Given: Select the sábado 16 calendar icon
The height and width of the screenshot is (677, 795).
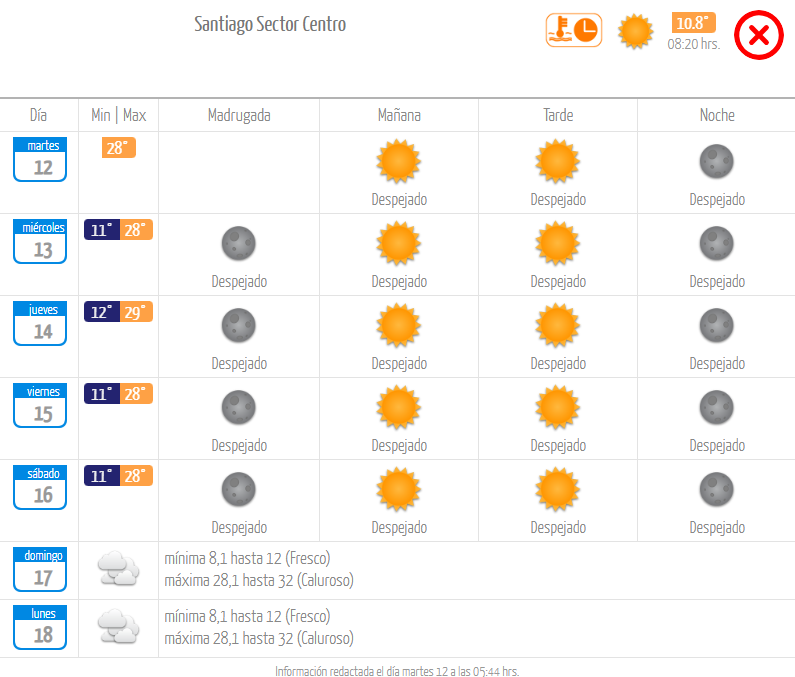Looking at the screenshot, I should pyautogui.click(x=40, y=487).
